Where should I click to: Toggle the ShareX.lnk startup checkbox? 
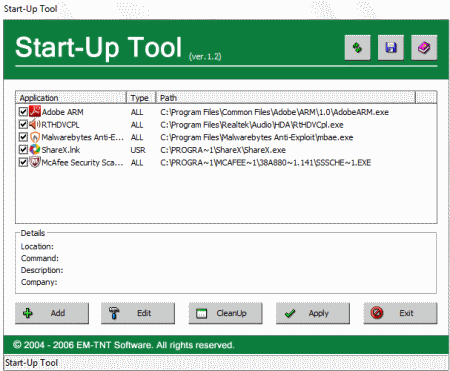23,150
